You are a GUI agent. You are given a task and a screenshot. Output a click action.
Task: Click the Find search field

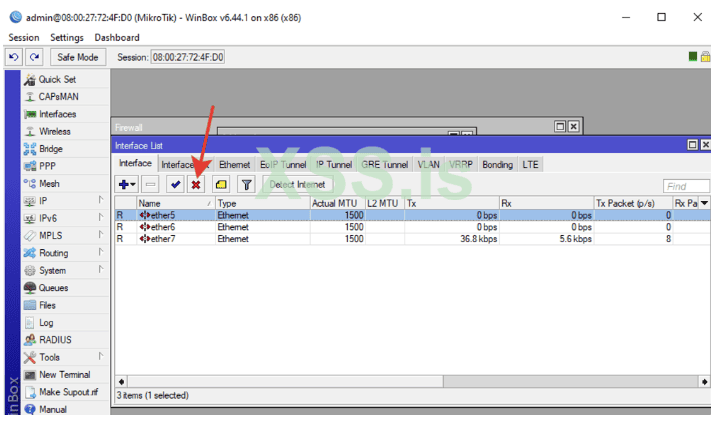click(686, 186)
